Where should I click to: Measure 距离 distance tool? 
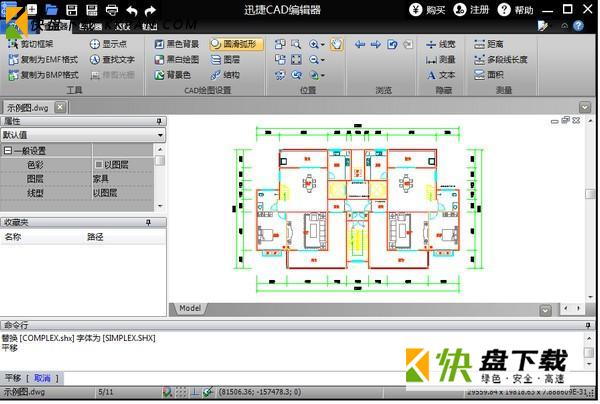coord(489,44)
